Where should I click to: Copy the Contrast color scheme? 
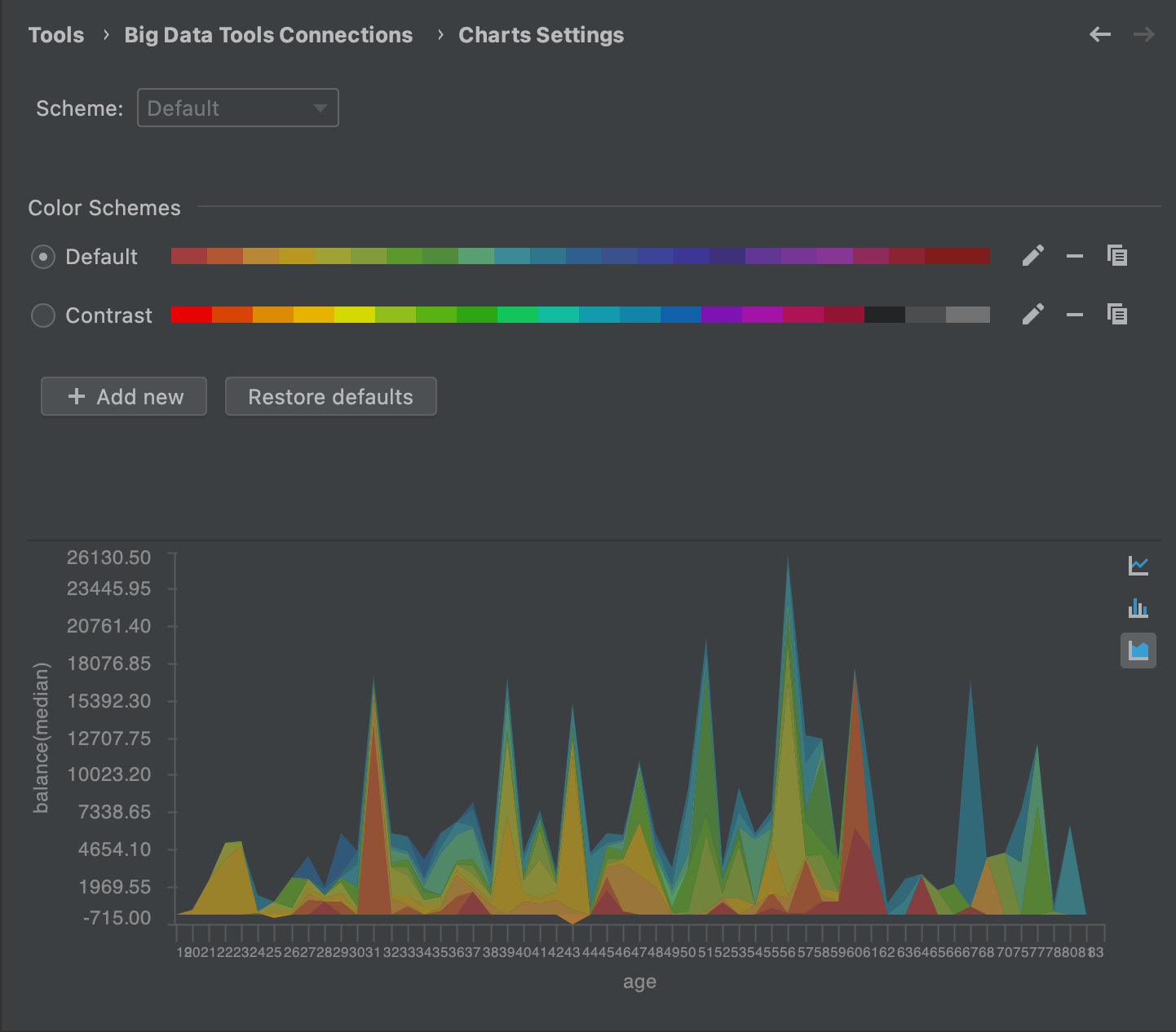pos(1117,315)
